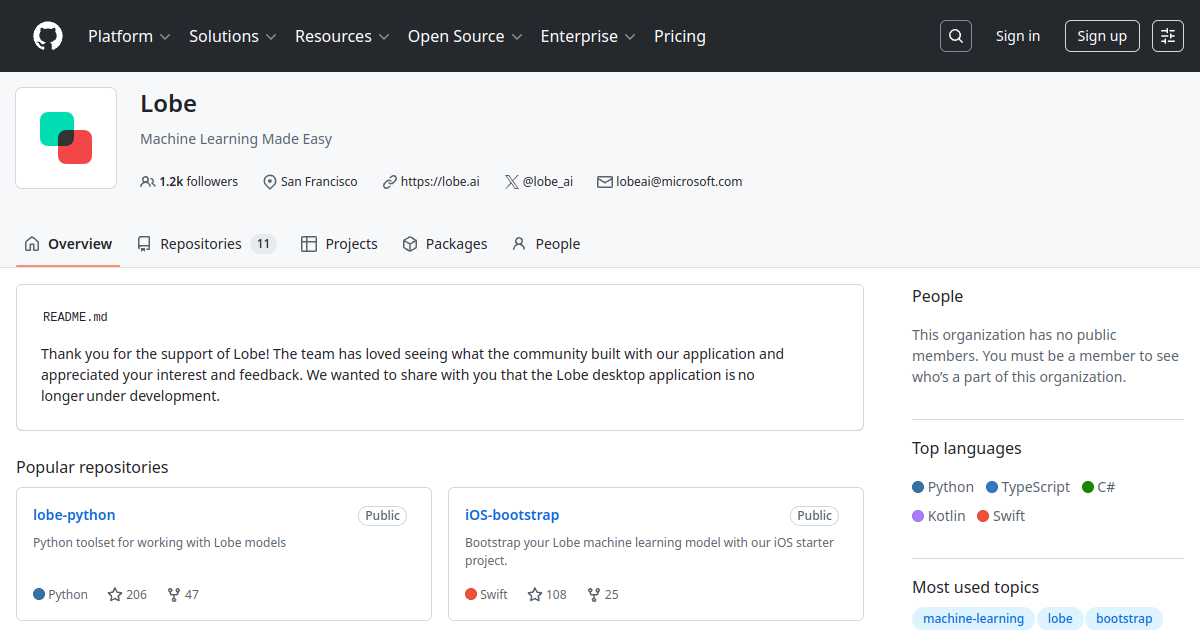
Task: Switch to the Repositories tab
Action: point(205,244)
